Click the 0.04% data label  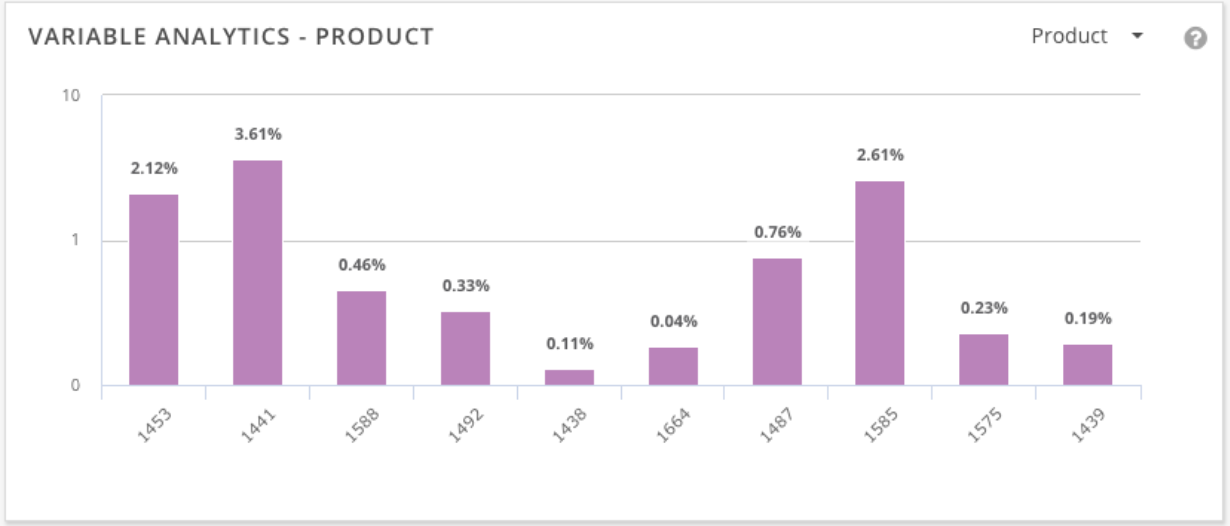coord(674,321)
